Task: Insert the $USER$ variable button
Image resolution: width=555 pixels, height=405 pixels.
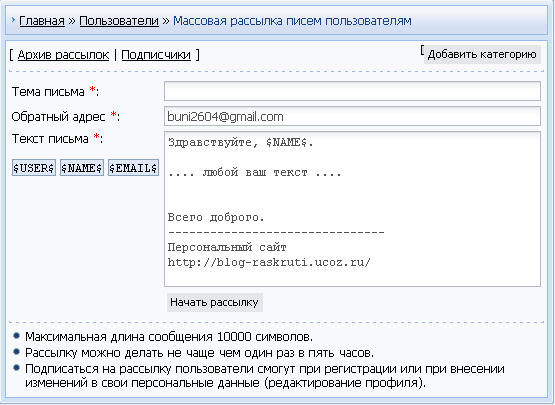Action: [34, 168]
